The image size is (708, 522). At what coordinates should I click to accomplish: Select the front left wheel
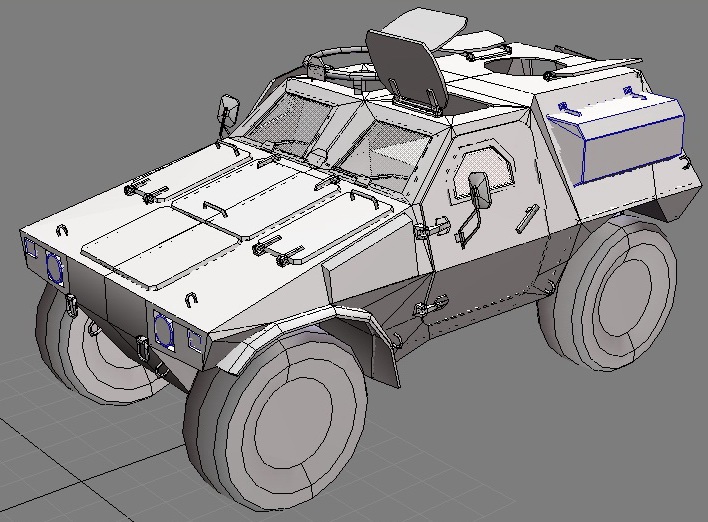coord(86,345)
